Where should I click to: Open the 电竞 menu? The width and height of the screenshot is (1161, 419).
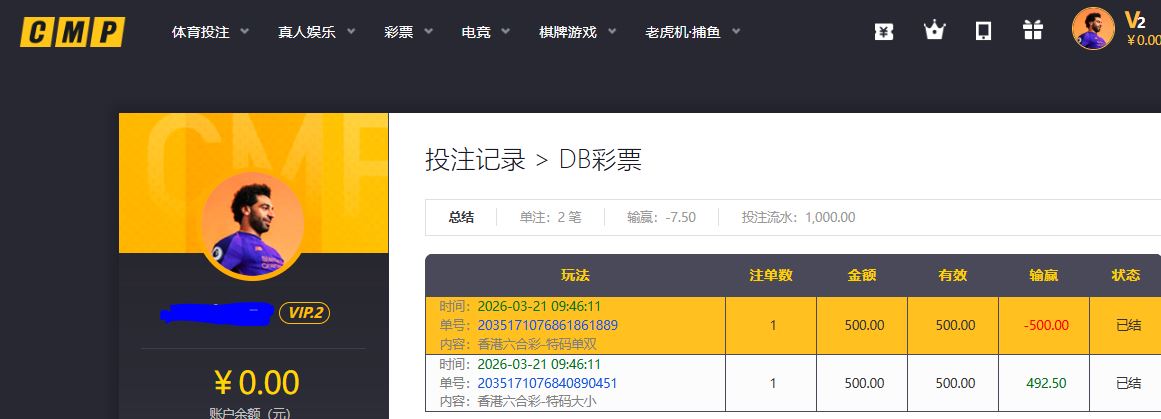tap(485, 32)
